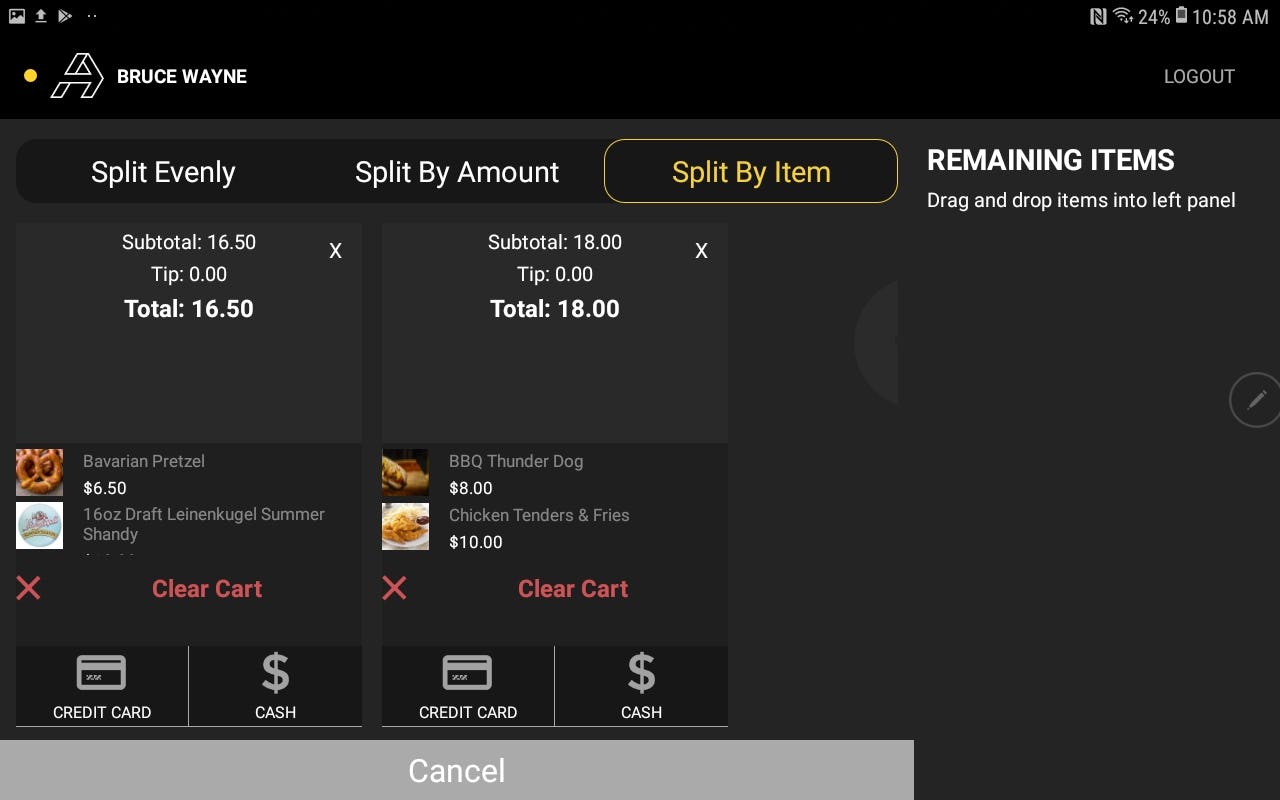The width and height of the screenshot is (1280, 800).
Task: Open the LOGOUT menu item
Action: (x=1199, y=76)
